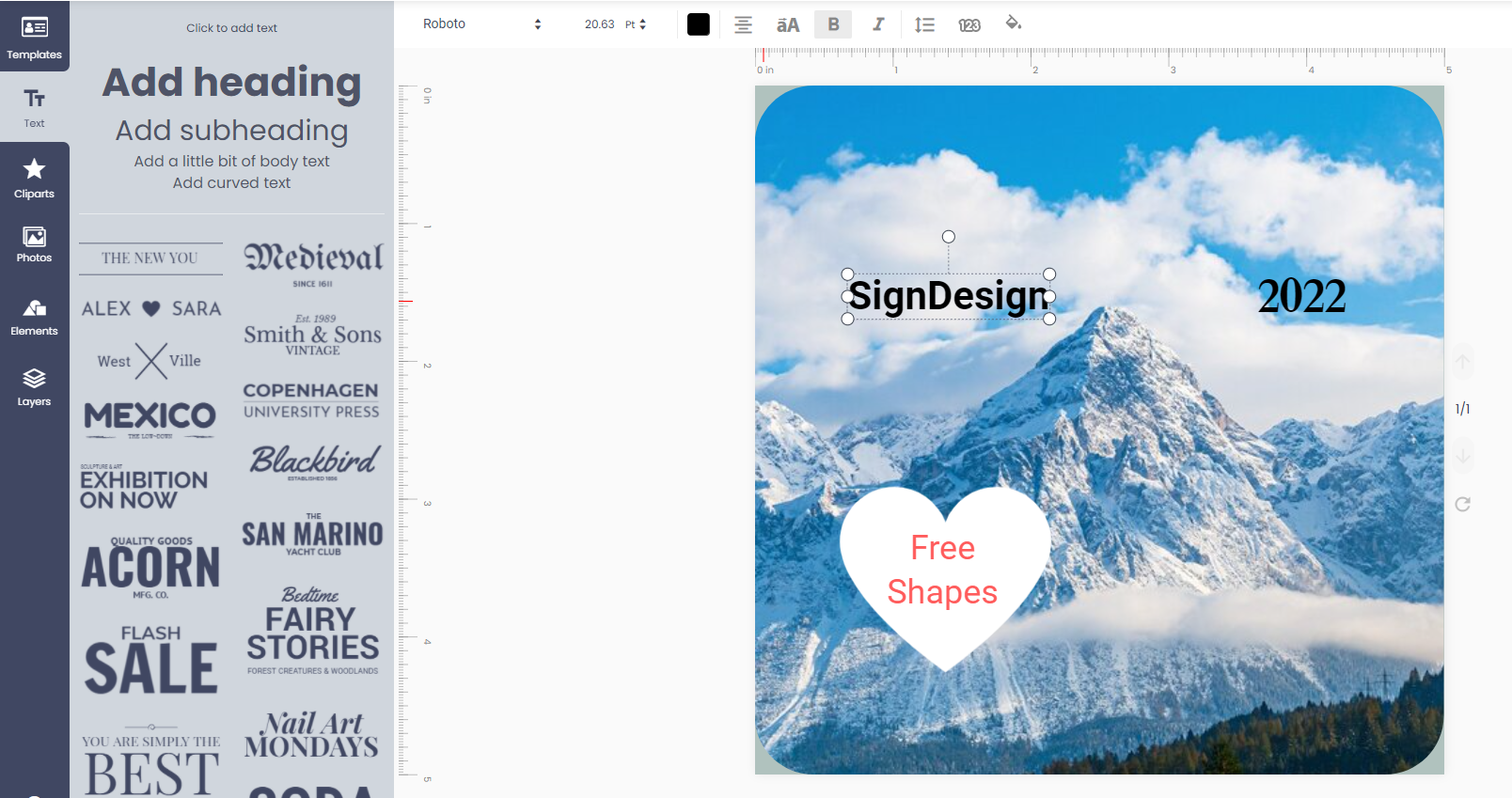Screen dimensions: 1512x798
Task: Click the black text color swatch
Action: point(699,24)
